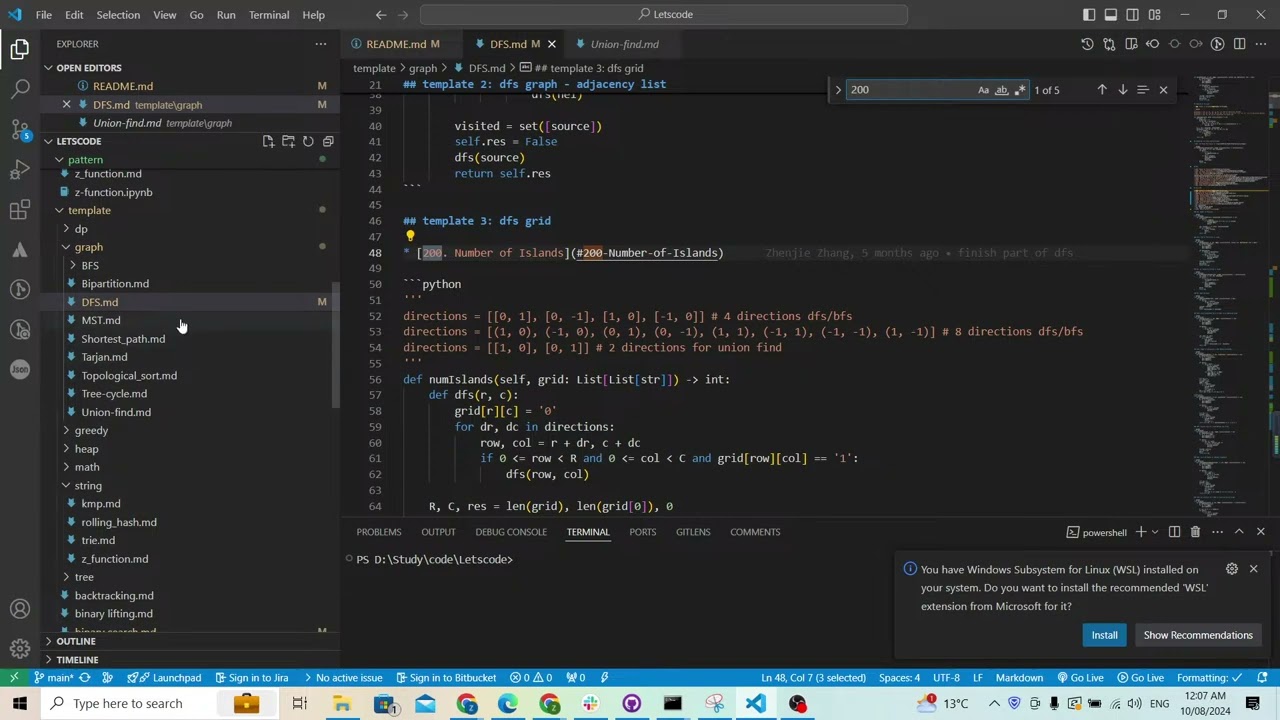Switch to Union-find.md editor tab

point(624,44)
